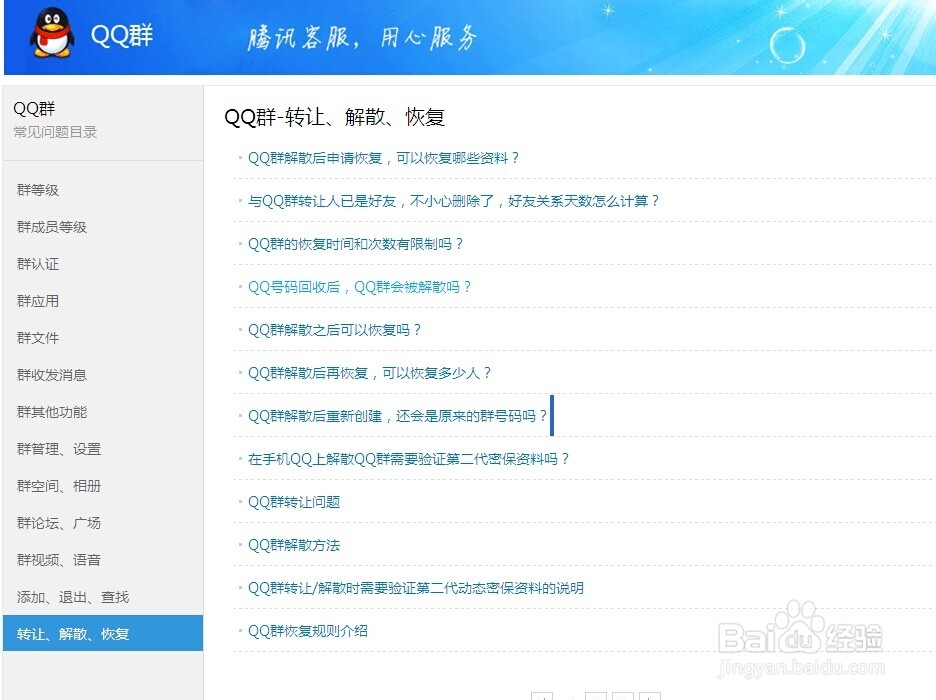Open the QQ群转让问题 link
The height and width of the screenshot is (700, 936).
point(294,502)
